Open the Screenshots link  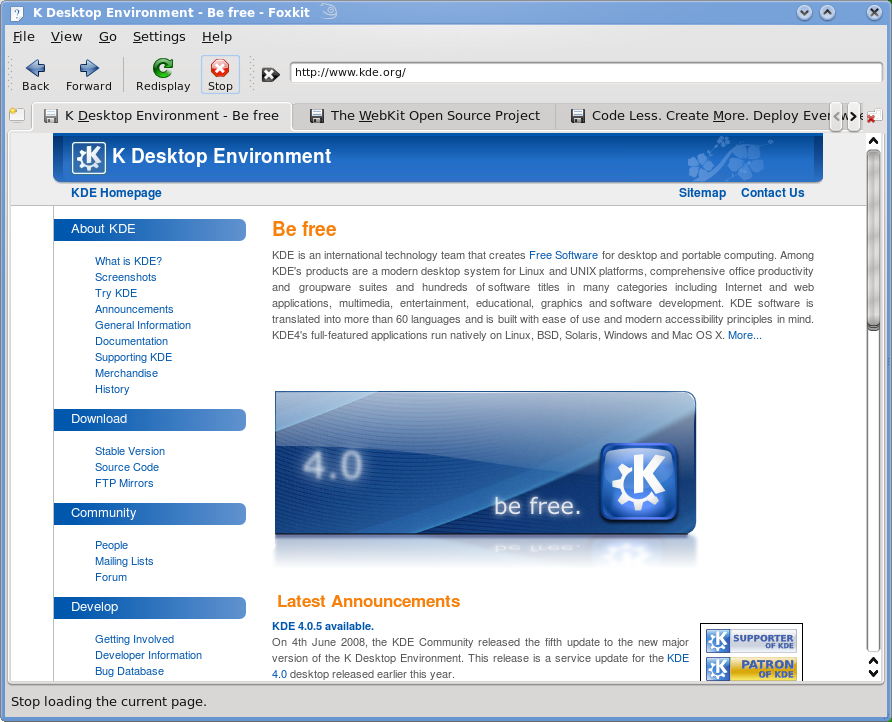point(126,277)
